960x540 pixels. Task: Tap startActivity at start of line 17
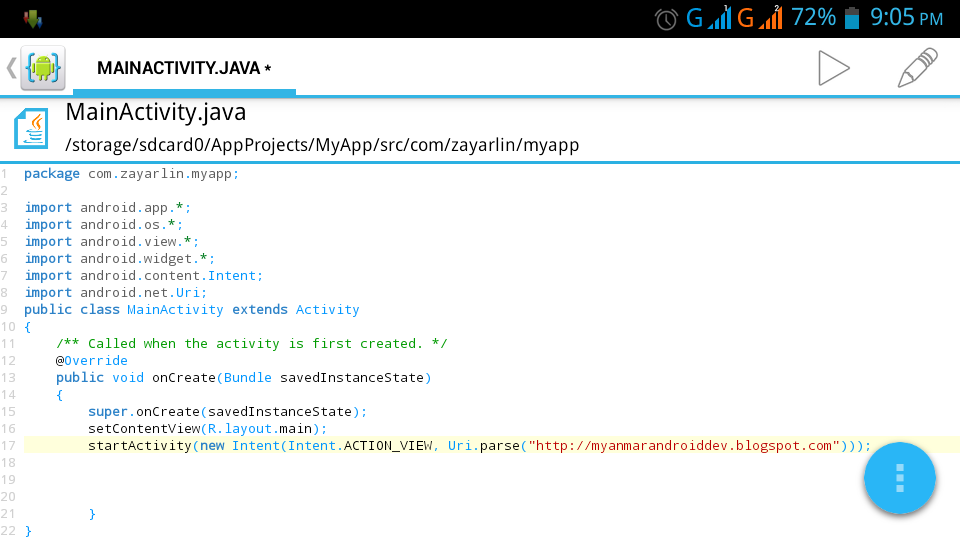click(x=140, y=446)
